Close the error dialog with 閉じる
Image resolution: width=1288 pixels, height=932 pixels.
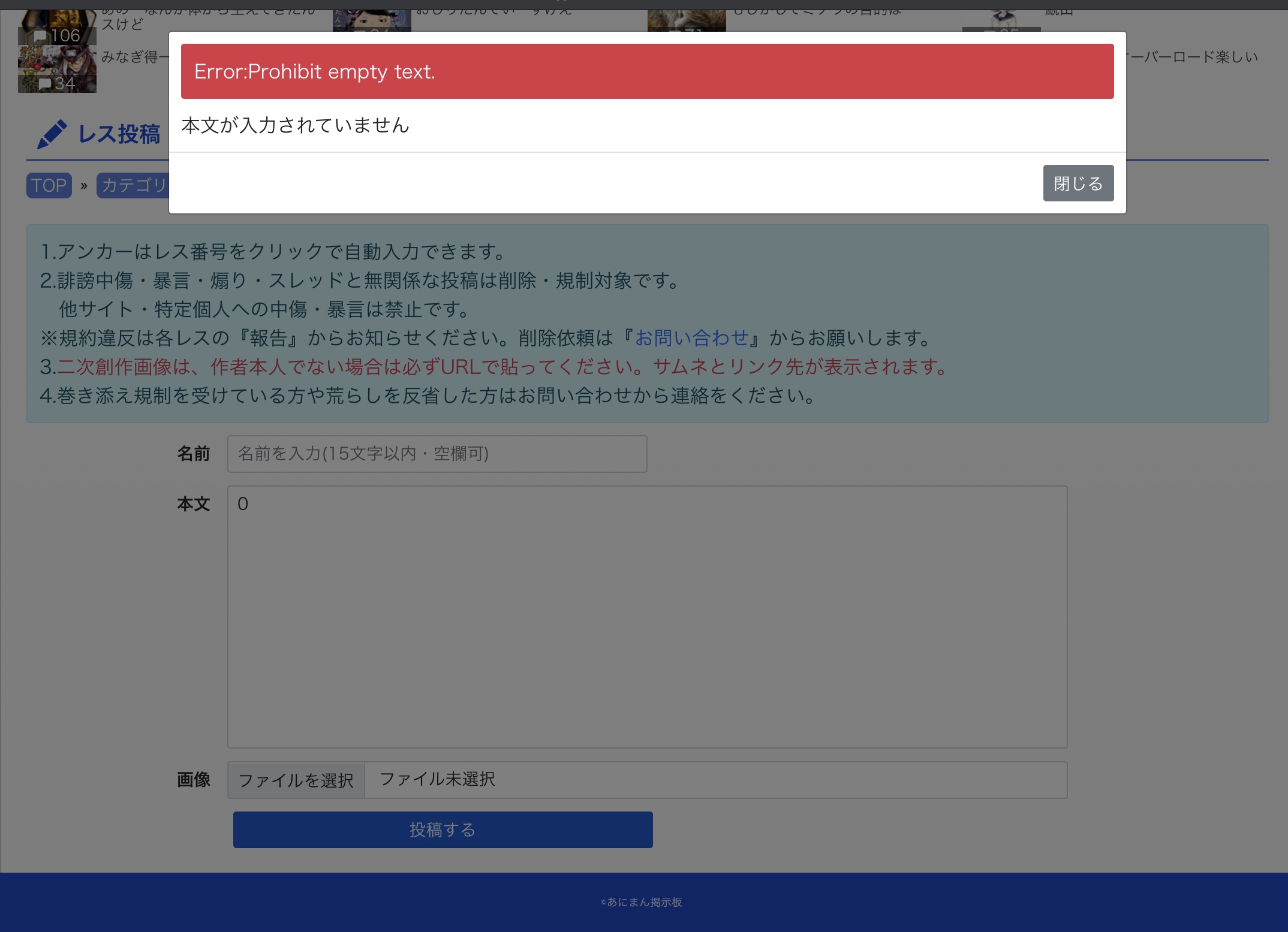tap(1078, 183)
